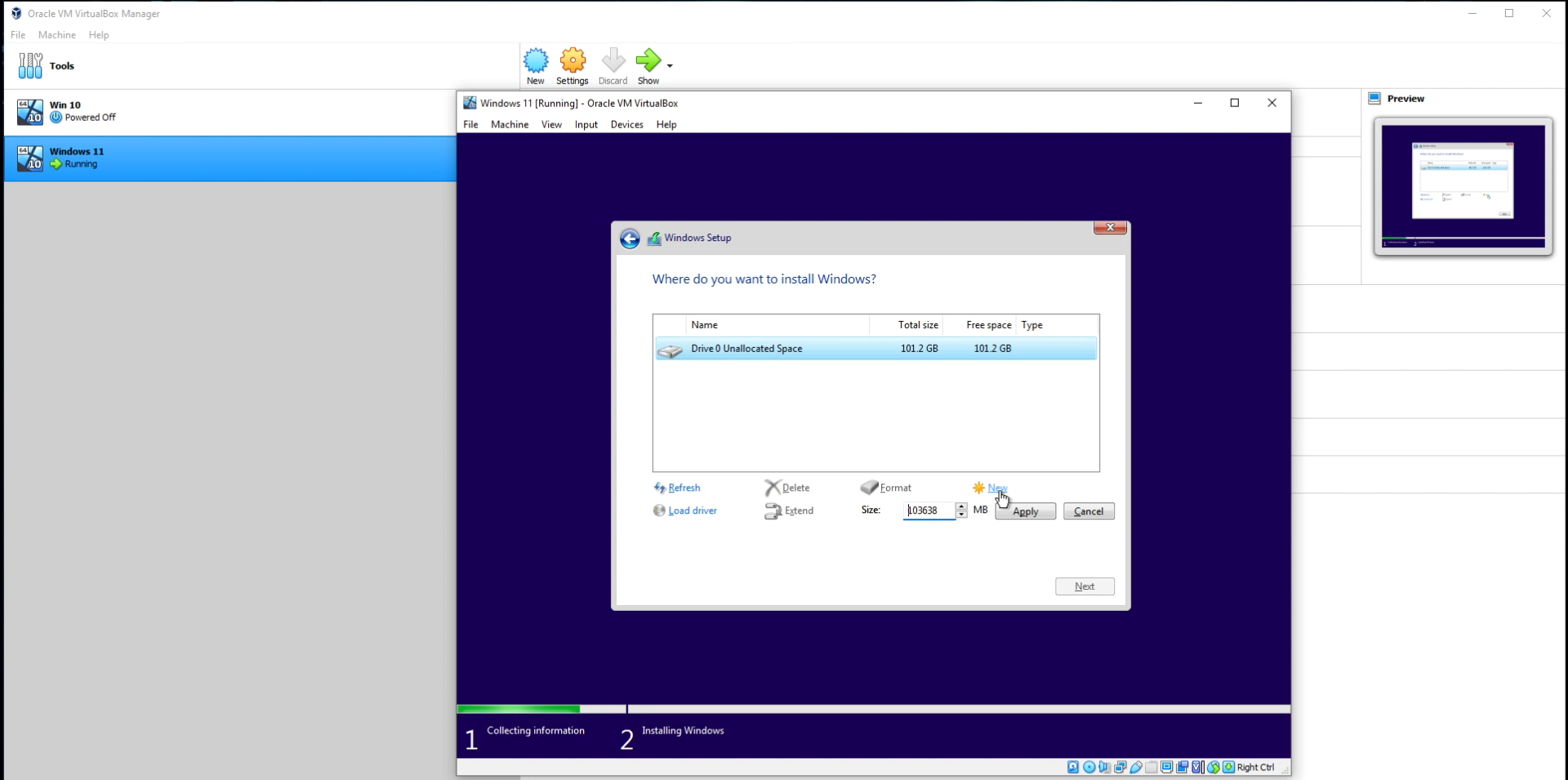Click the audio status icon
Screen dimensions: 1568x780
pyautogui.click(x=1104, y=767)
